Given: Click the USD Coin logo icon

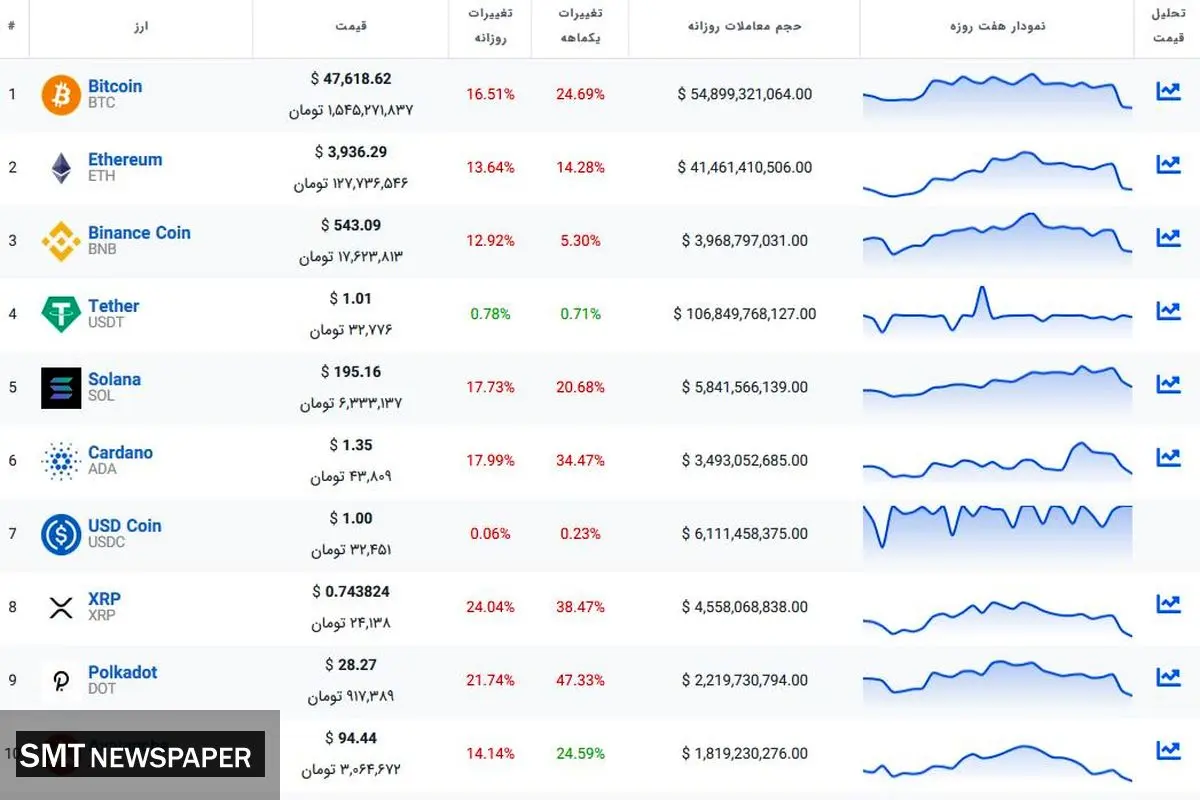Looking at the screenshot, I should pyautogui.click(x=61, y=534).
